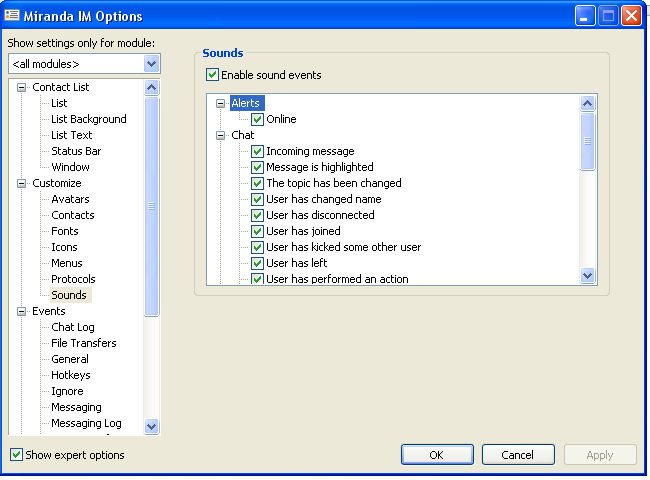The height and width of the screenshot is (480, 650).
Task: Open the Hotkeys settings page
Action: pyautogui.click(x=70, y=375)
